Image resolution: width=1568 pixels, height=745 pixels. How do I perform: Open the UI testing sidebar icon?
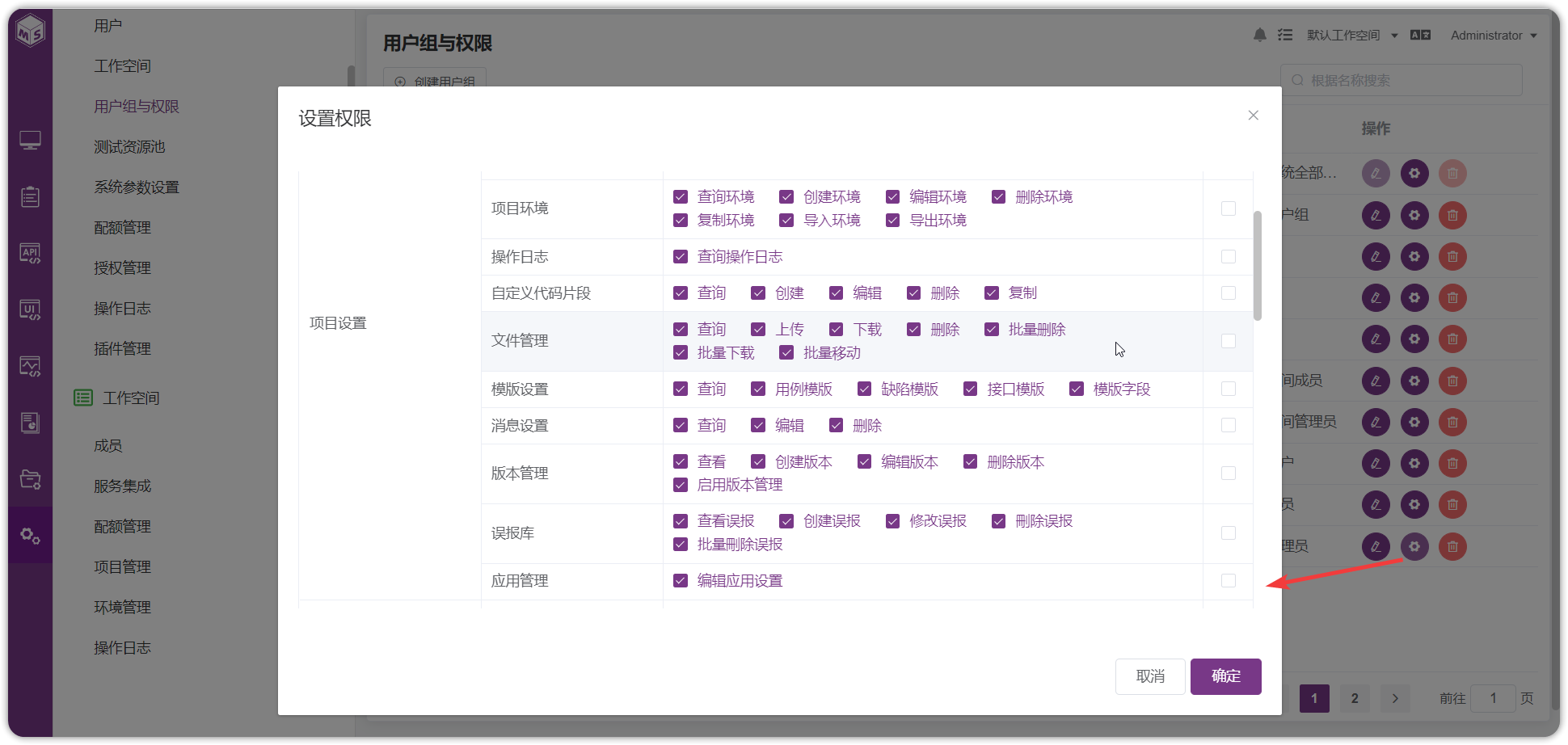pyautogui.click(x=31, y=310)
